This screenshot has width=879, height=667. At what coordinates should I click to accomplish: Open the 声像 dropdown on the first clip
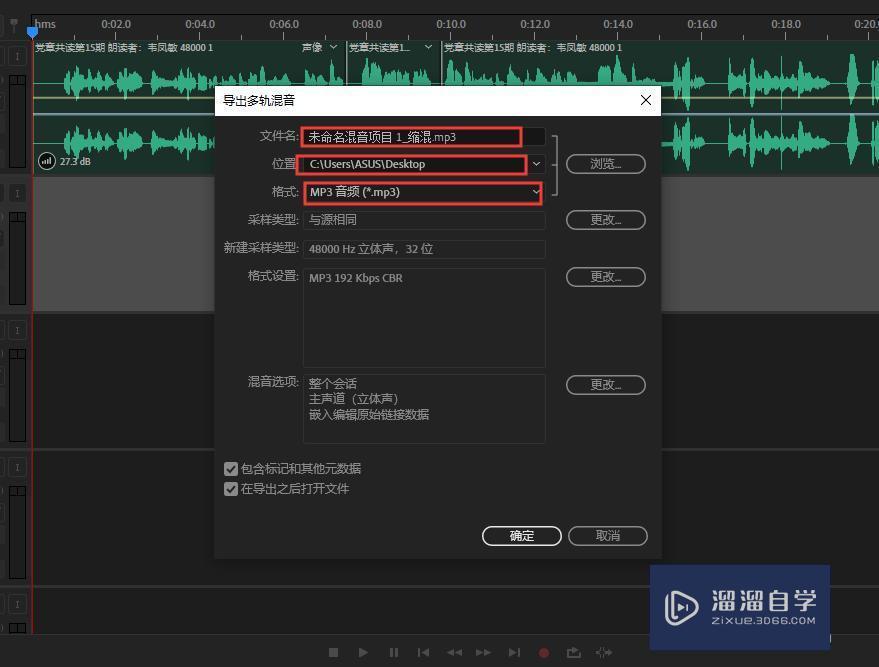(334, 47)
